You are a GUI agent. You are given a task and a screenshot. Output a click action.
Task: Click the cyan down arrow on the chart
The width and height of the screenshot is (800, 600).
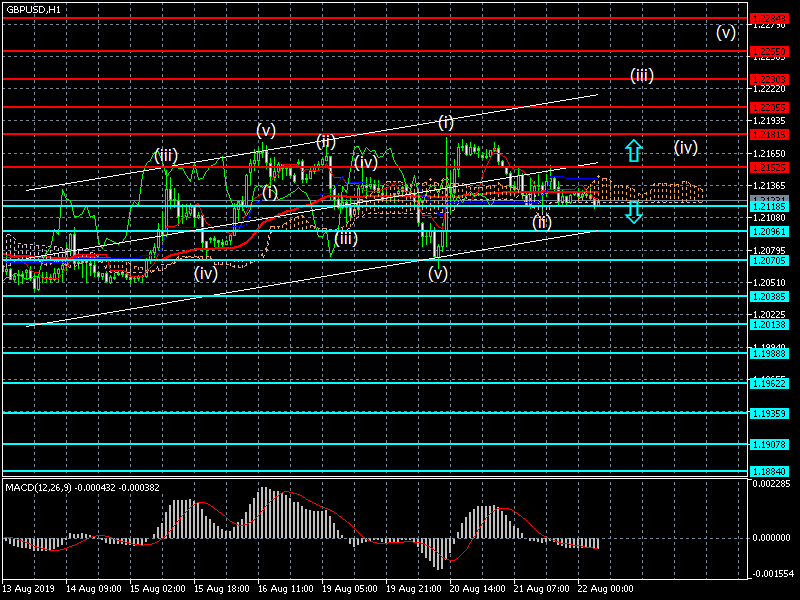(x=634, y=212)
